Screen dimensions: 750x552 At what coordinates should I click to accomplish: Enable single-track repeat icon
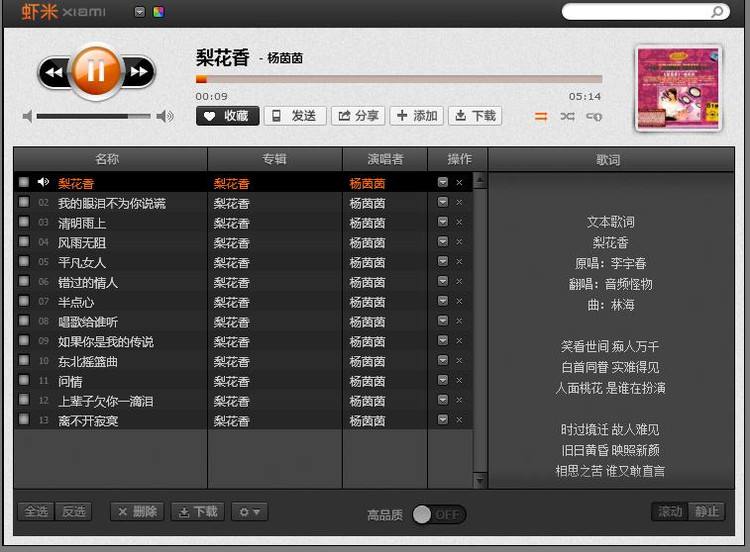(x=594, y=116)
